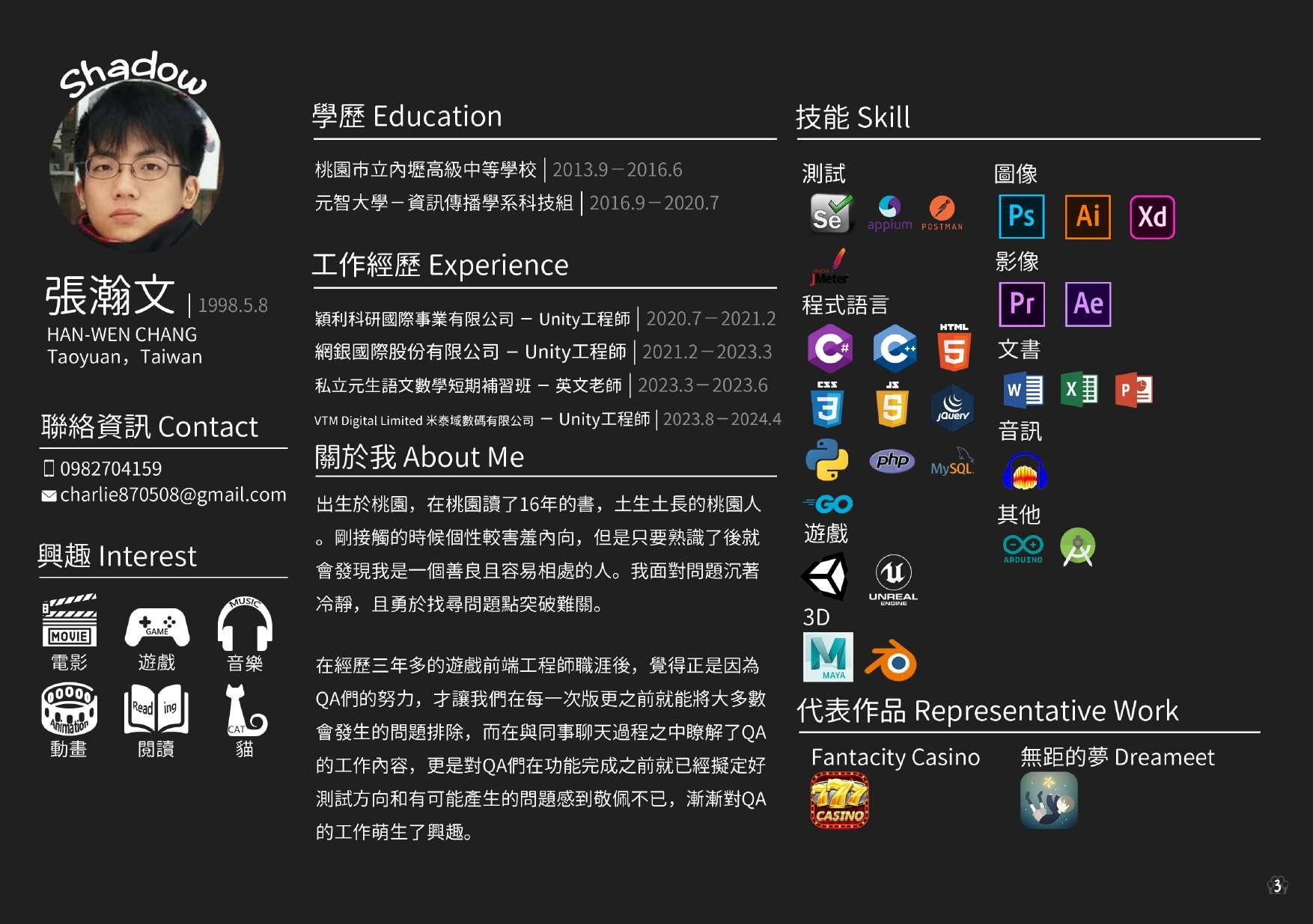Select the 工作經歷 Experience heading
The width and height of the screenshot is (1313, 924).
click(x=440, y=265)
